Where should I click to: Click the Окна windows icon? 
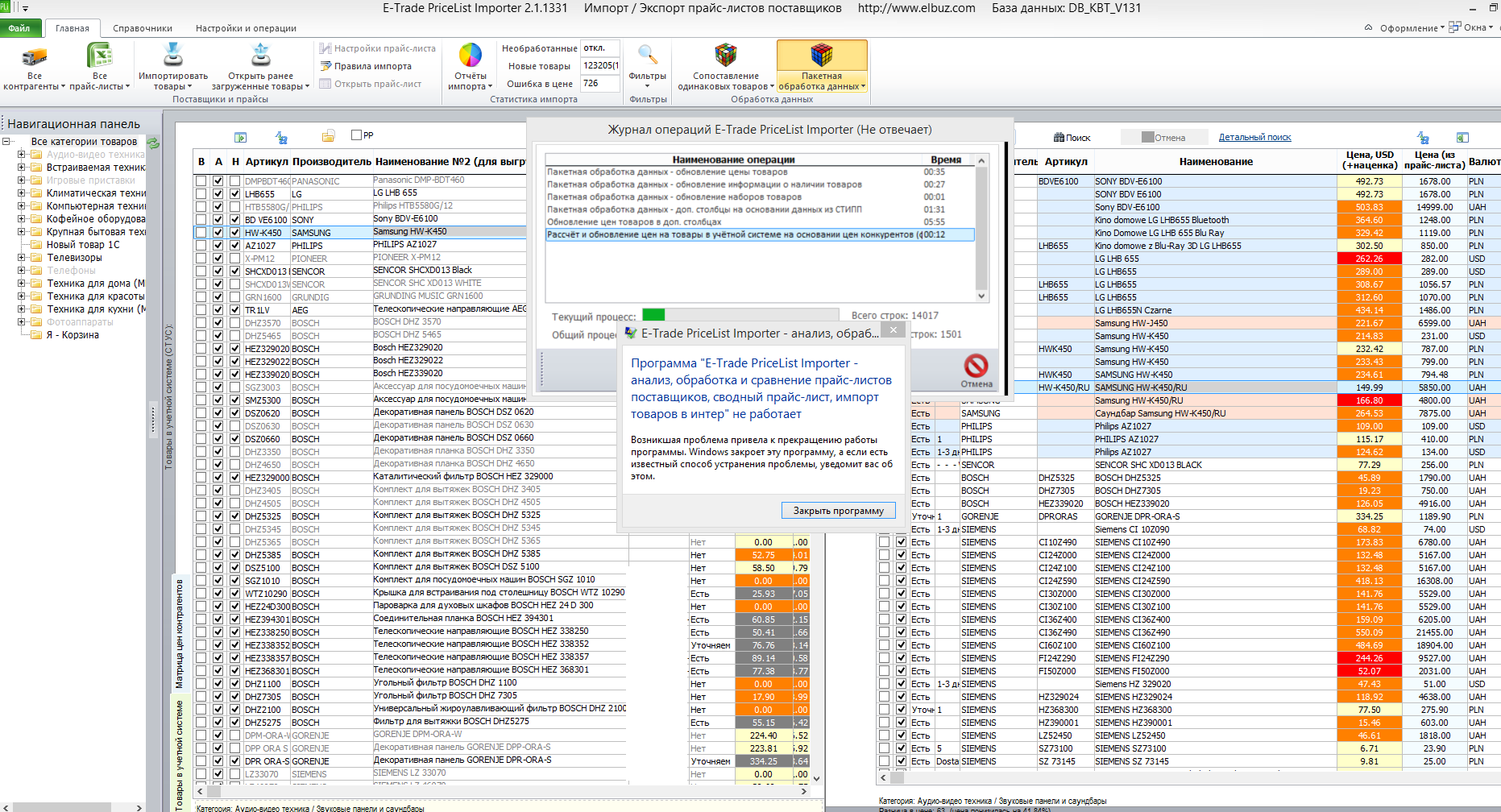pos(1454,27)
